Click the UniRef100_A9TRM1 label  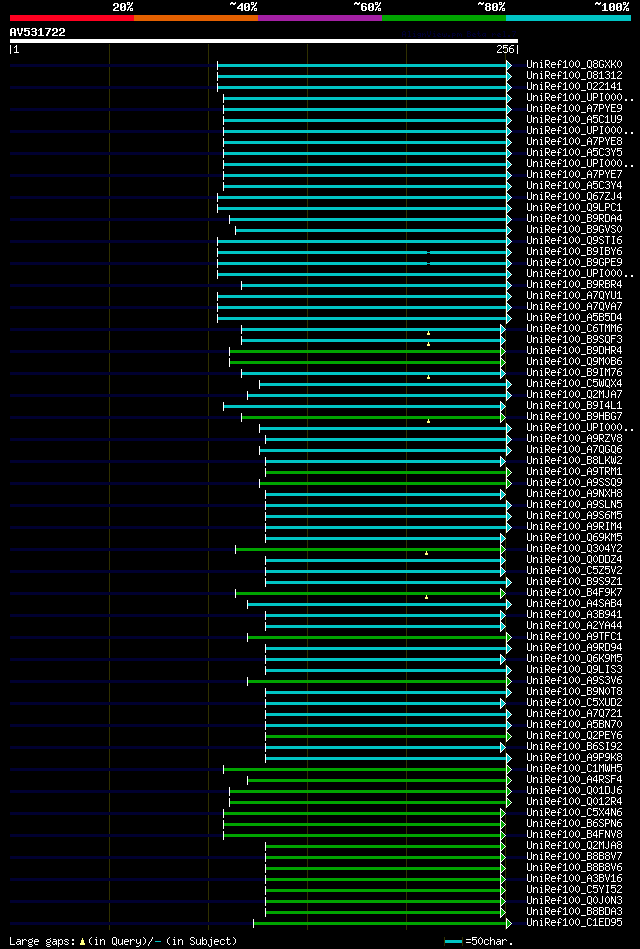(x=574, y=472)
